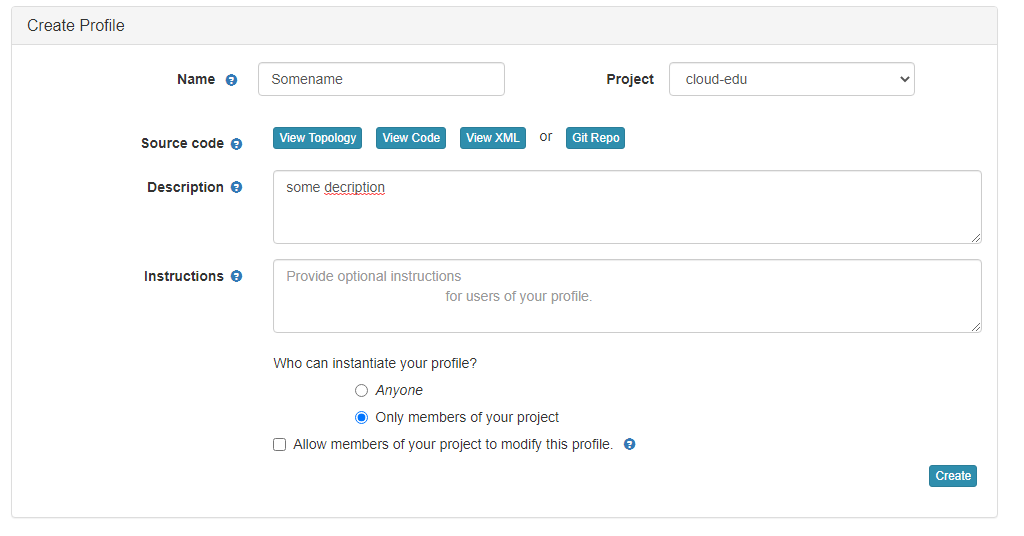This screenshot has width=1024, height=536.
Task: Select the Anyone radio option
Action: pyautogui.click(x=362, y=390)
